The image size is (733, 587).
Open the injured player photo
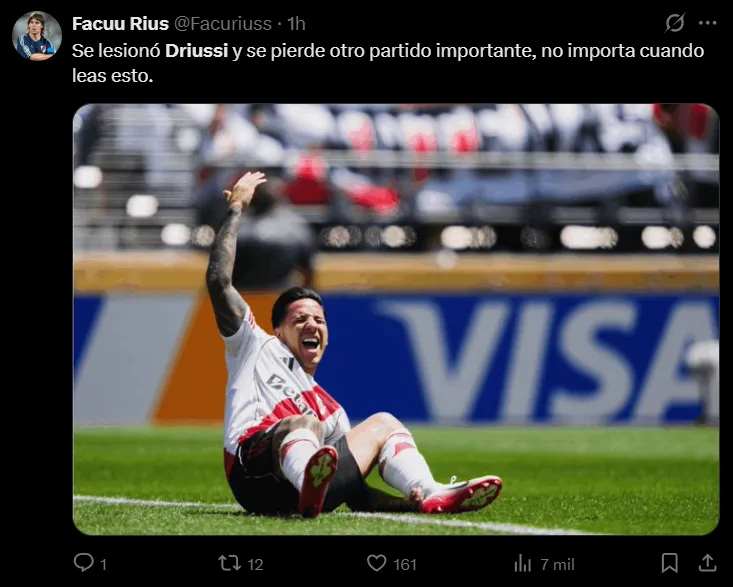pos(396,319)
